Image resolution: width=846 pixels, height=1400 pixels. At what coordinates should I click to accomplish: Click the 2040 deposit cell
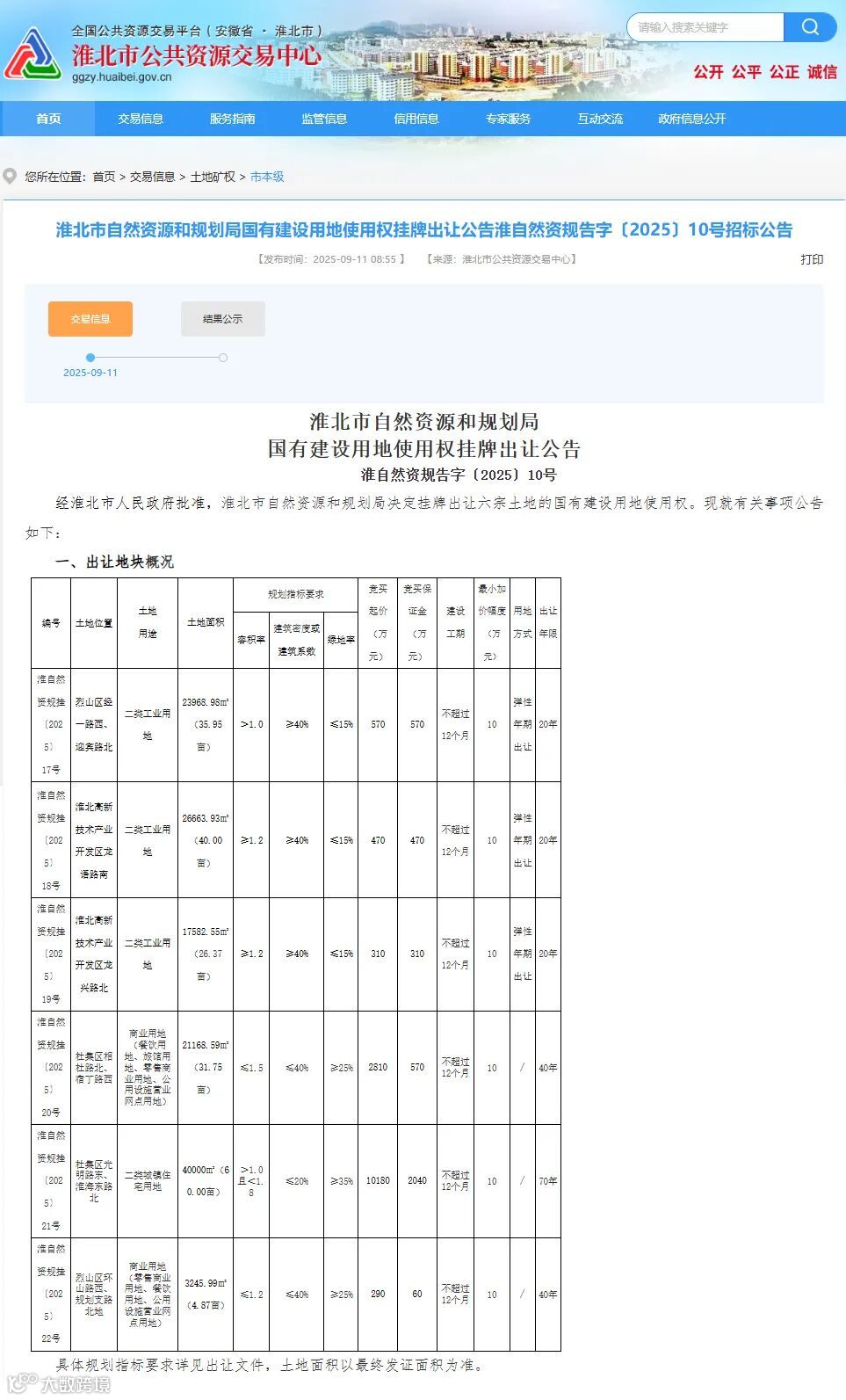pyautogui.click(x=417, y=1181)
